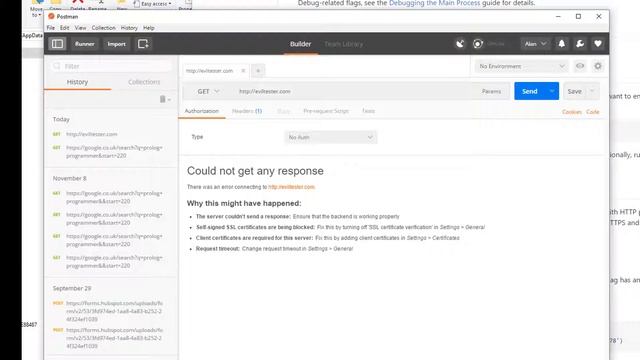Open the GET method dropdown
The image size is (640, 360).
(x=208, y=91)
